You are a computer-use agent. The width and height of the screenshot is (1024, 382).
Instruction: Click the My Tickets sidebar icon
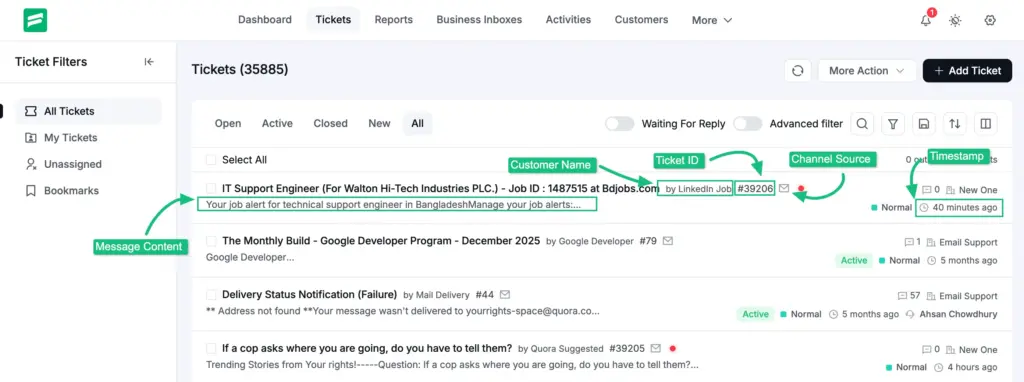pos(30,138)
